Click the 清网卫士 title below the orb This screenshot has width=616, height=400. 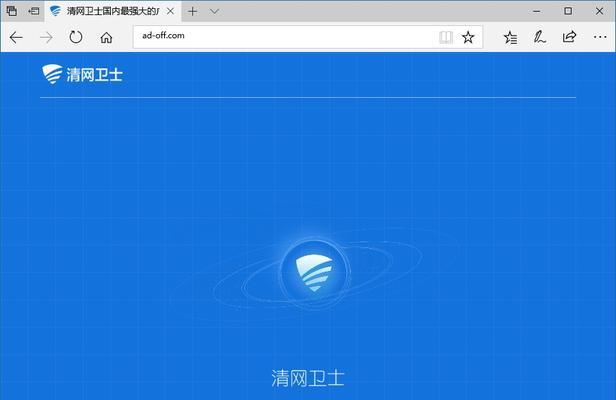(x=308, y=378)
